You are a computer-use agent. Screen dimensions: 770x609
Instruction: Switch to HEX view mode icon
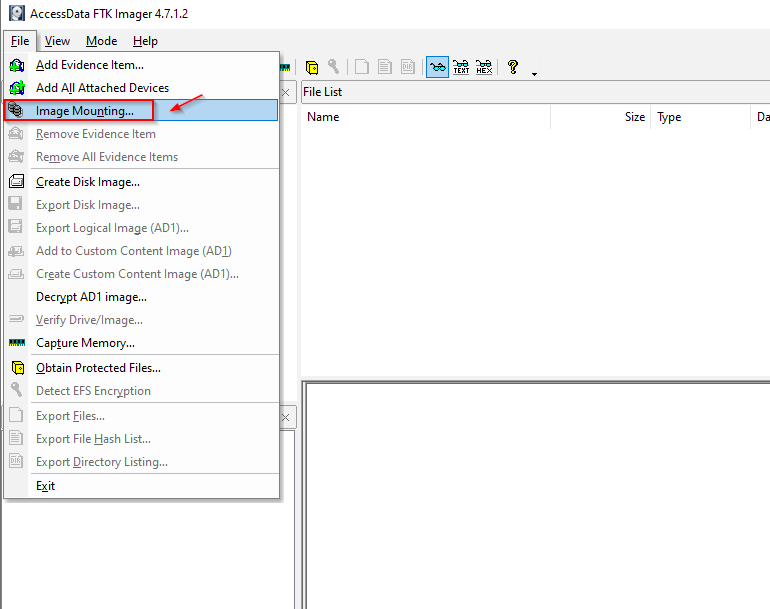click(x=484, y=67)
